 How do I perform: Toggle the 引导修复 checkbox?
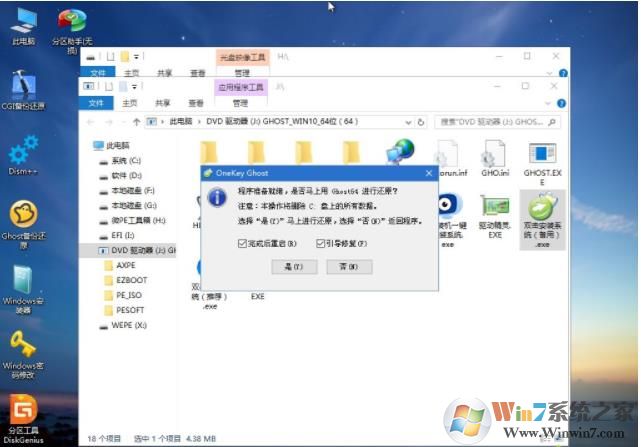tap(321, 243)
